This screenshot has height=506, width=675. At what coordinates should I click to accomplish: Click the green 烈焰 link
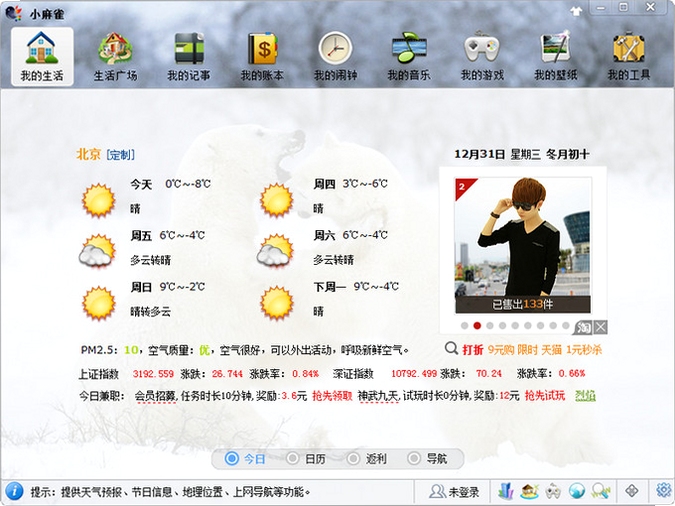585,396
